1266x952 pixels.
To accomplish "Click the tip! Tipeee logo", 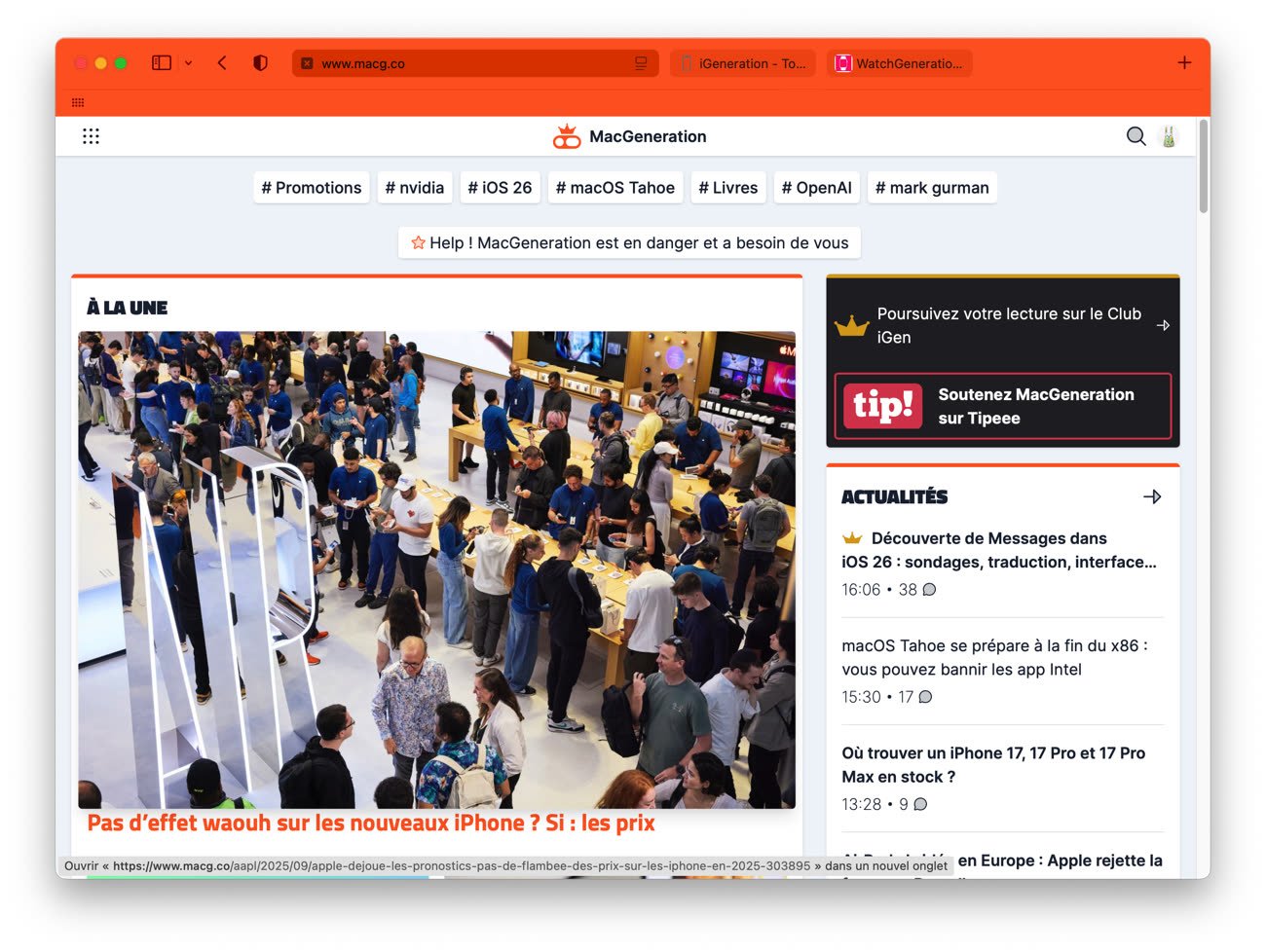I will (883, 406).
